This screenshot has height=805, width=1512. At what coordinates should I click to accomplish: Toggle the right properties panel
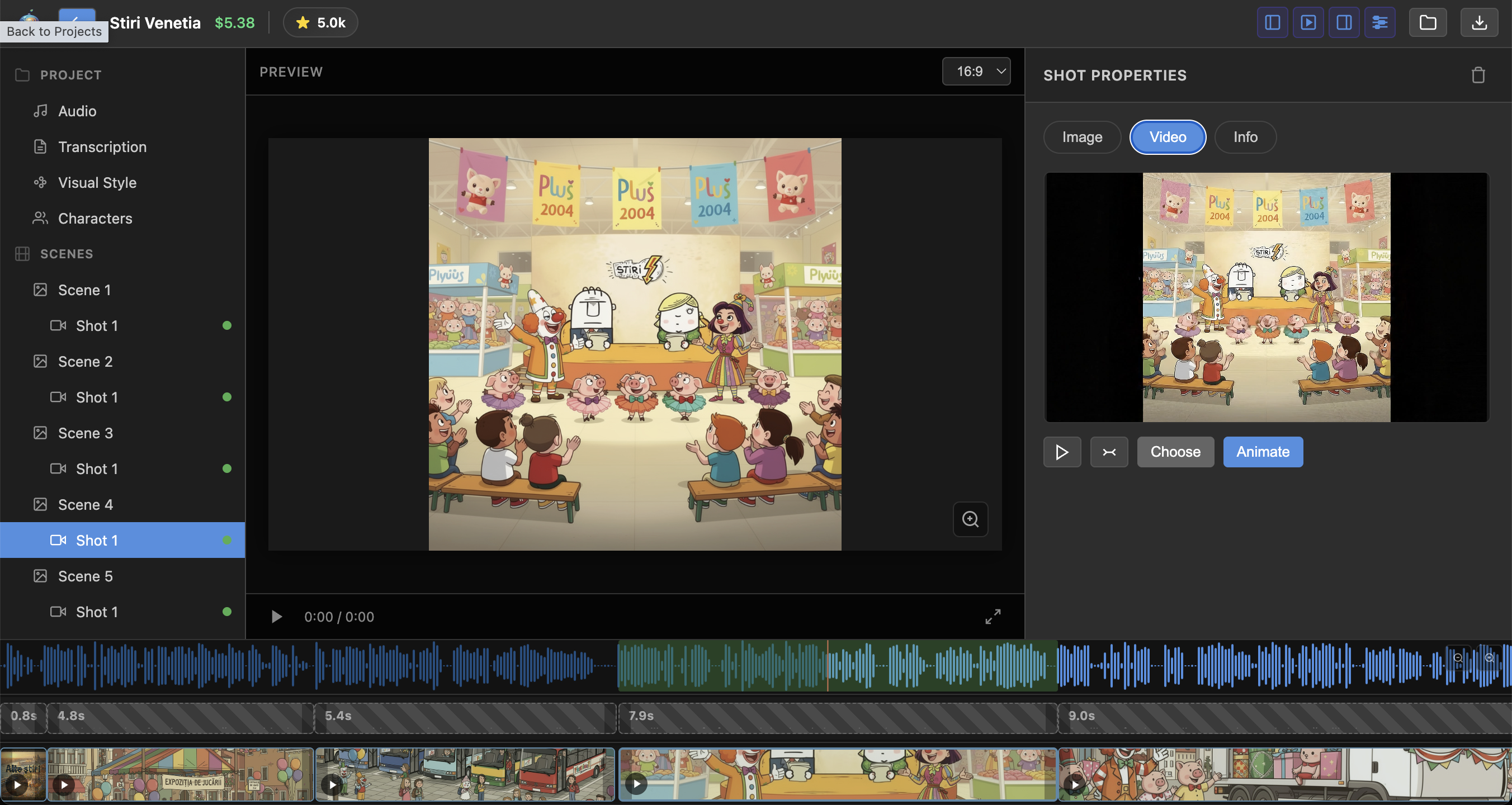[1344, 23]
